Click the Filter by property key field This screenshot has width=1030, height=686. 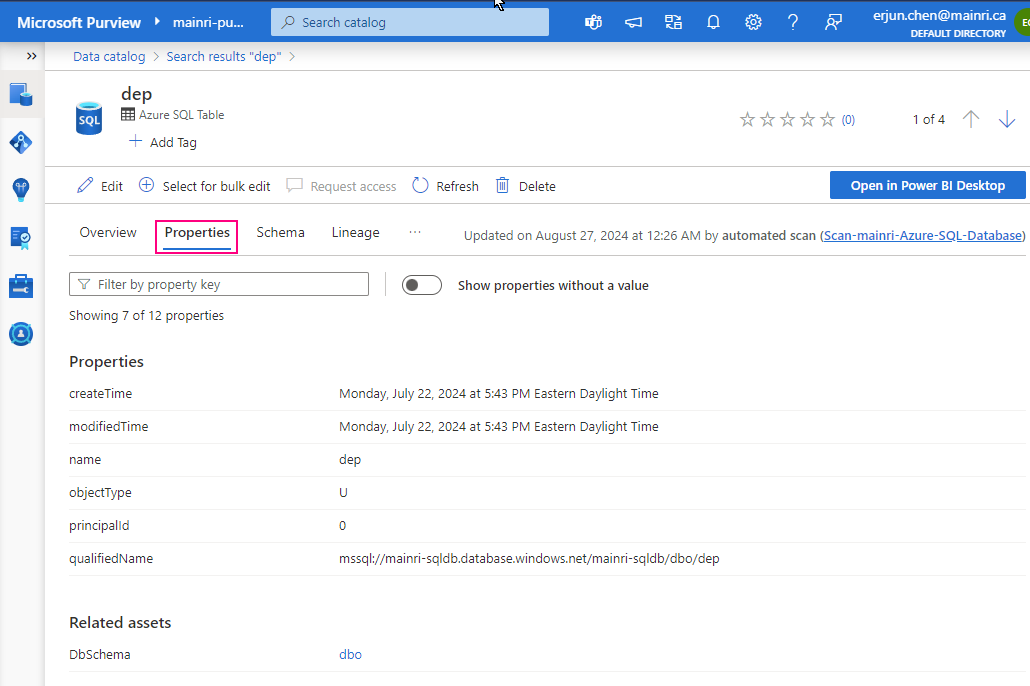[x=219, y=285]
